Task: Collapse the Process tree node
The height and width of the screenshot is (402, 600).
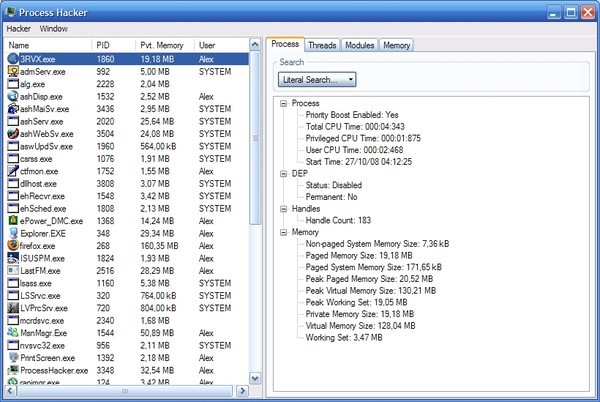Action: coord(284,103)
